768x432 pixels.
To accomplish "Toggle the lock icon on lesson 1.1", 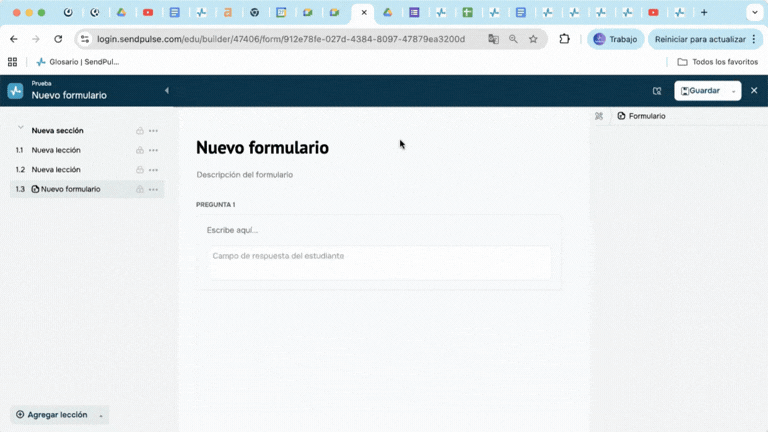I will point(140,150).
